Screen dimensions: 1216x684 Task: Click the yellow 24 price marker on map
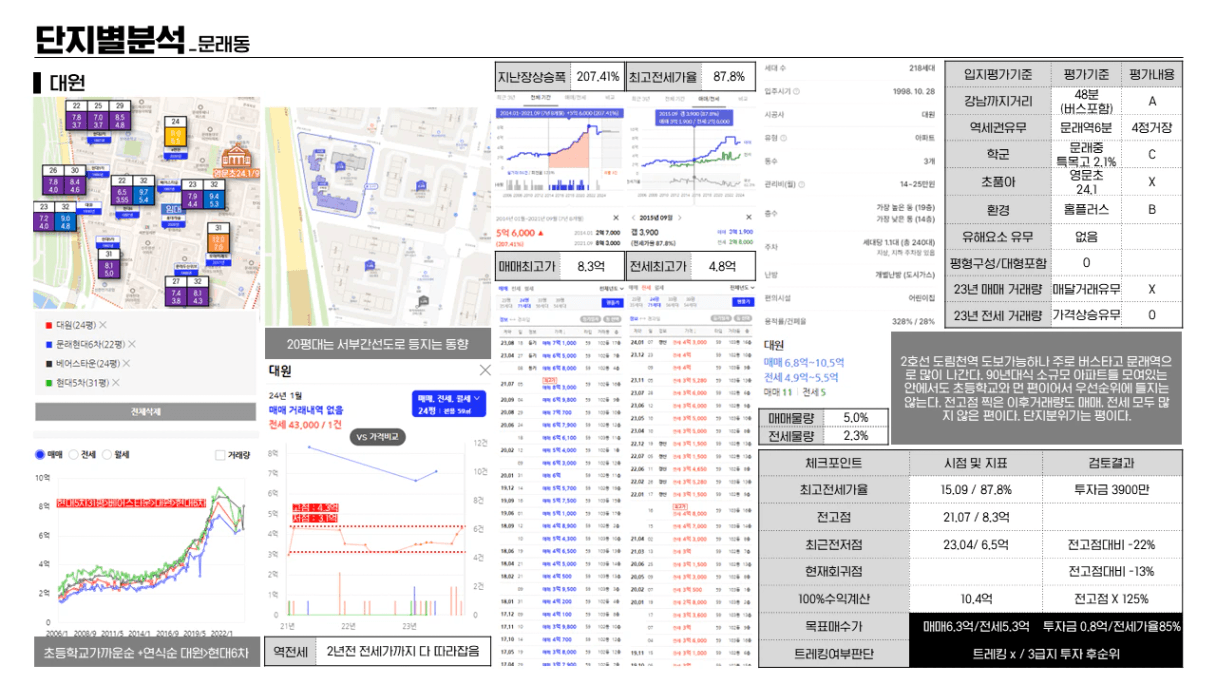(175, 133)
